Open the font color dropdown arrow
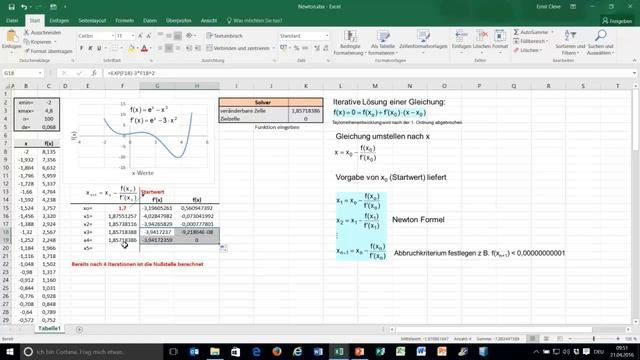Viewport: 640px width, 360px height. [x=150, y=49]
